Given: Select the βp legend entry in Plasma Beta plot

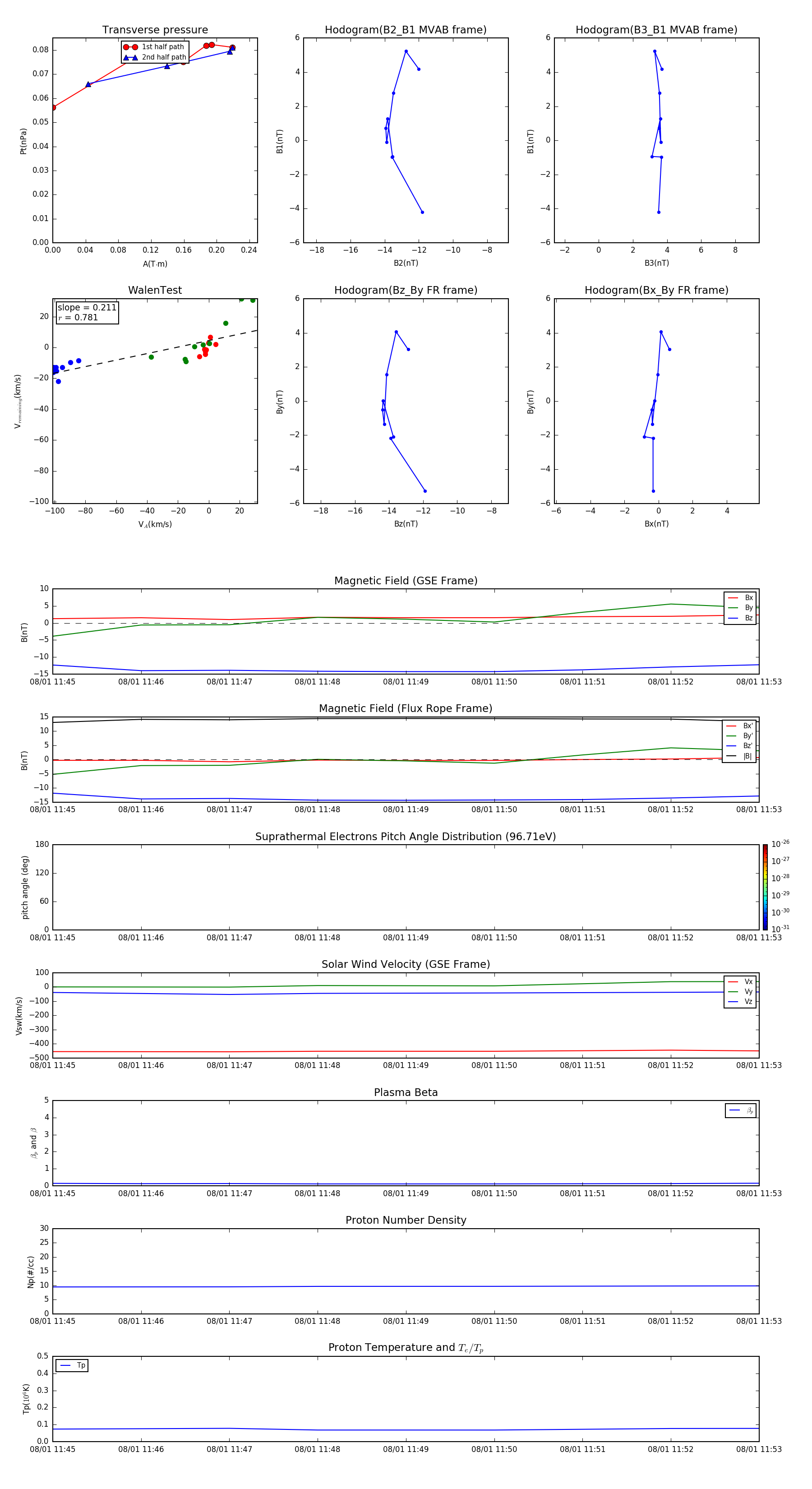Looking at the screenshot, I should tap(740, 1110).
